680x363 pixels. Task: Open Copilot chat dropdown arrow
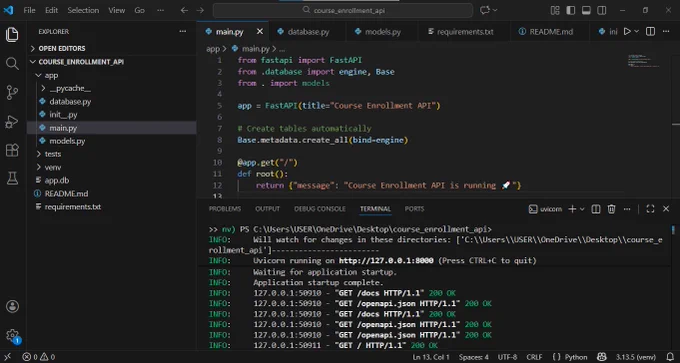pos(495,10)
